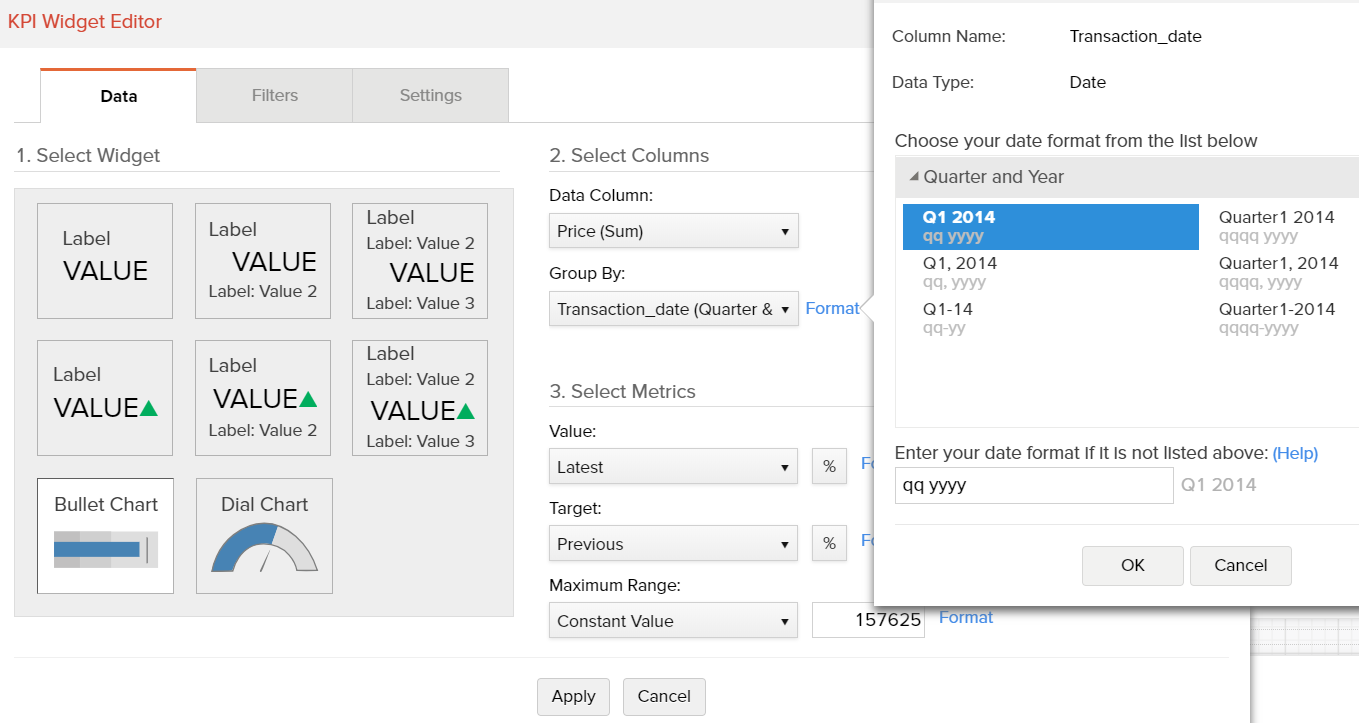Viewport: 1359px width, 723px height.
Task: Select the three-value widget with green trend arrow
Action: click(x=420, y=396)
